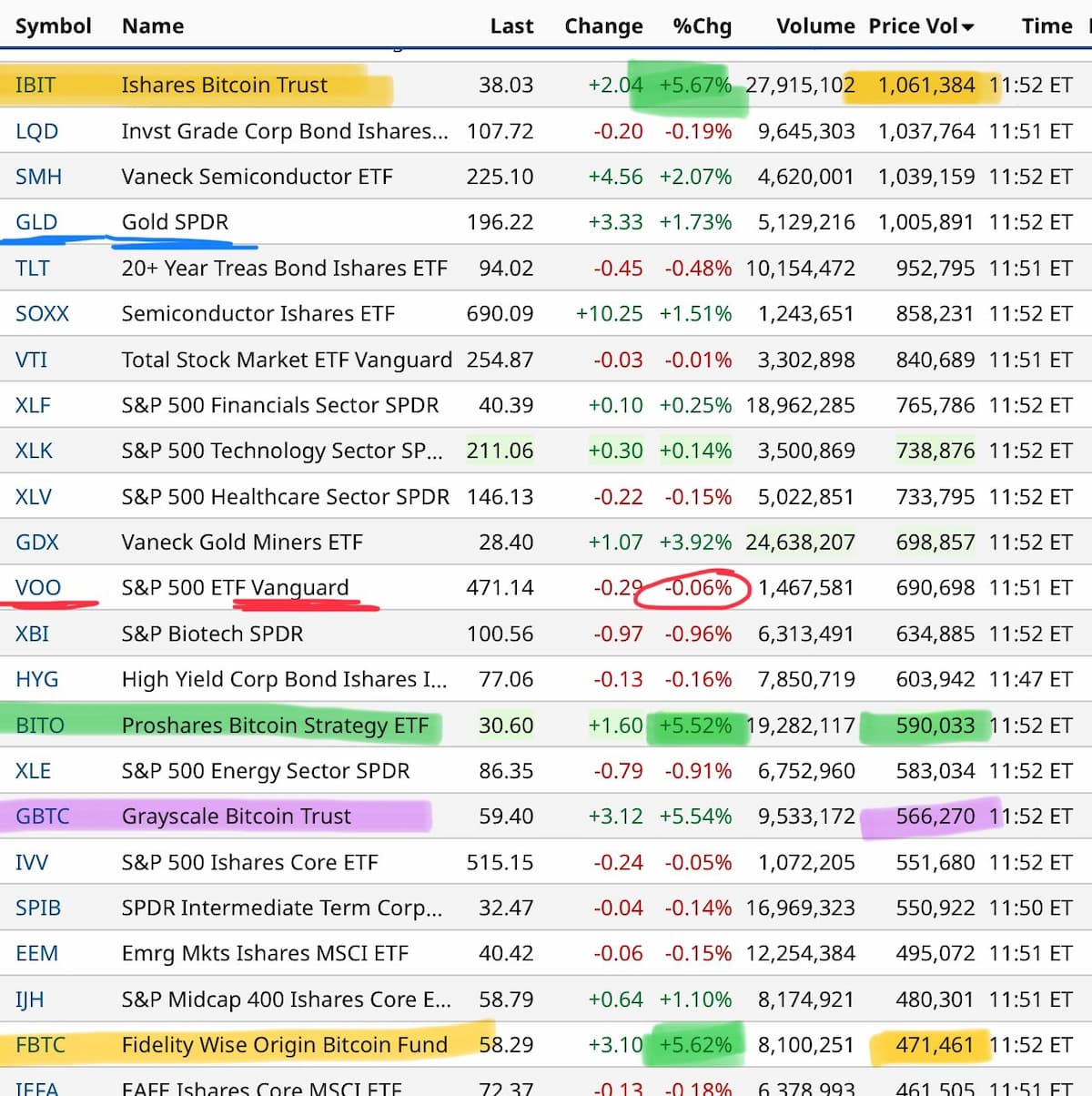
Task: Click GLD percent change +1.73%
Action: 695,222
